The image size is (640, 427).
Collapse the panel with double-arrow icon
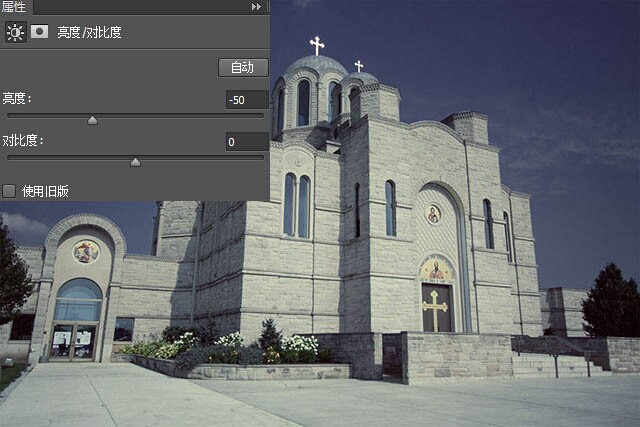pos(256,7)
